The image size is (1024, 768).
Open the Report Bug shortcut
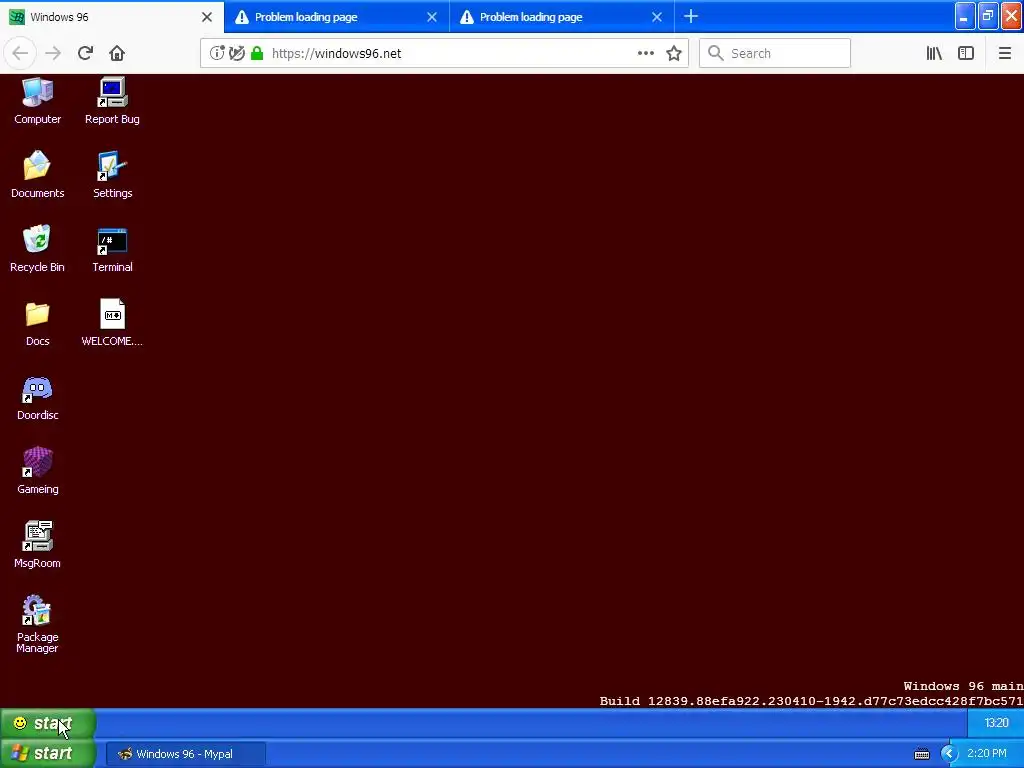coord(112,101)
